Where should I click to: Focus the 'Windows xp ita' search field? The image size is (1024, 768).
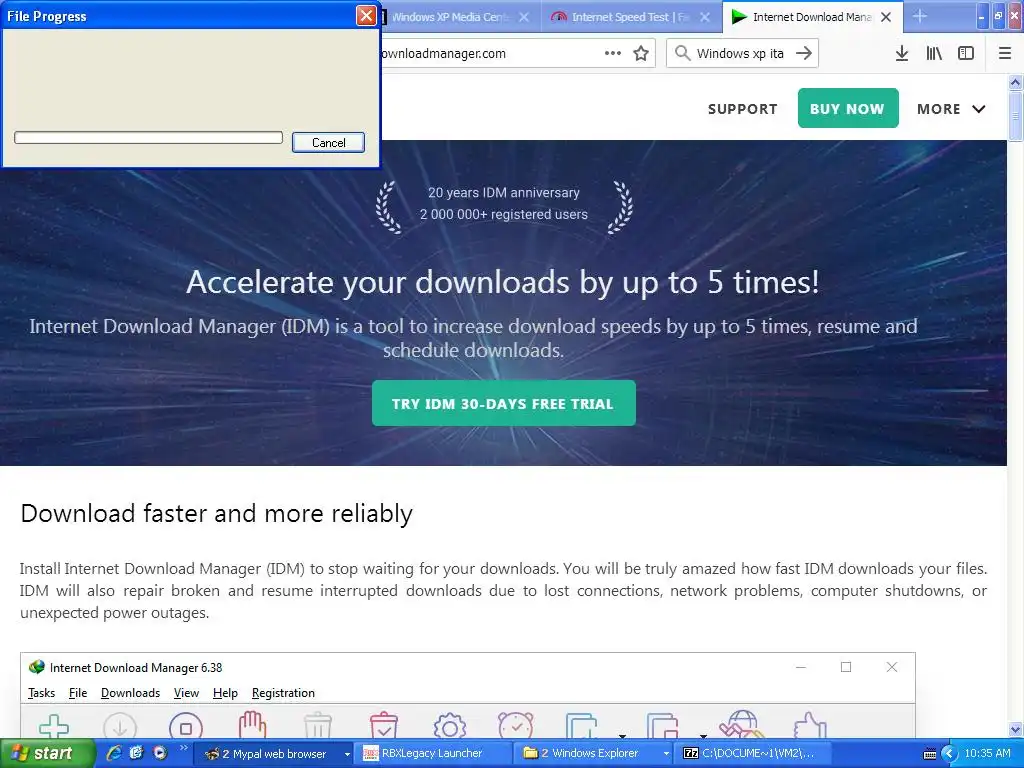[x=740, y=53]
